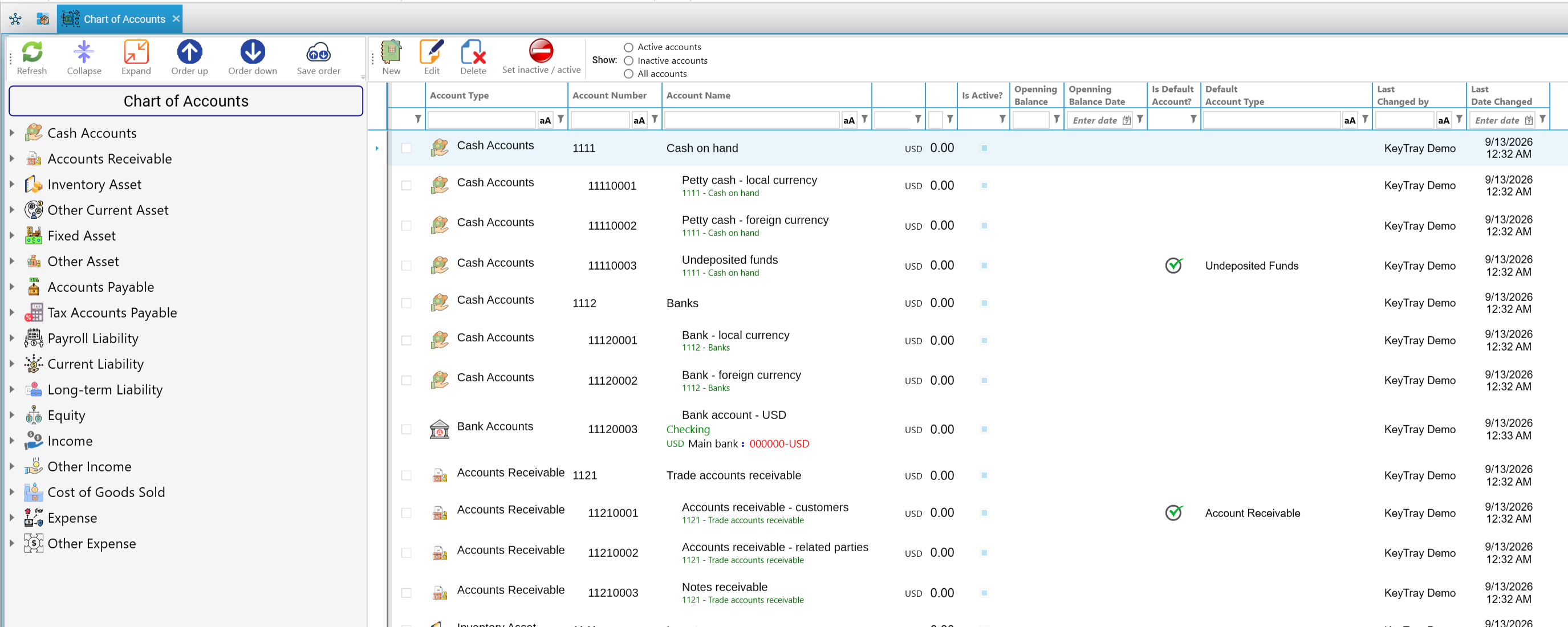Select the All accounts radio button
Viewport: 1568px width, 627px height.
pyautogui.click(x=628, y=74)
